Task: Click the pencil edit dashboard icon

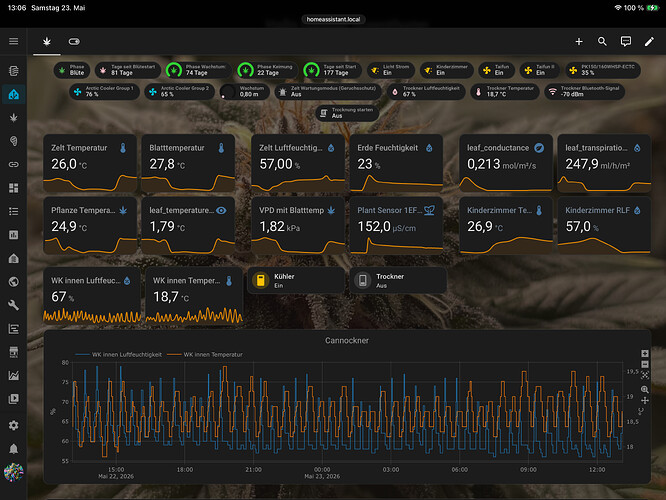Action: pyautogui.click(x=649, y=41)
